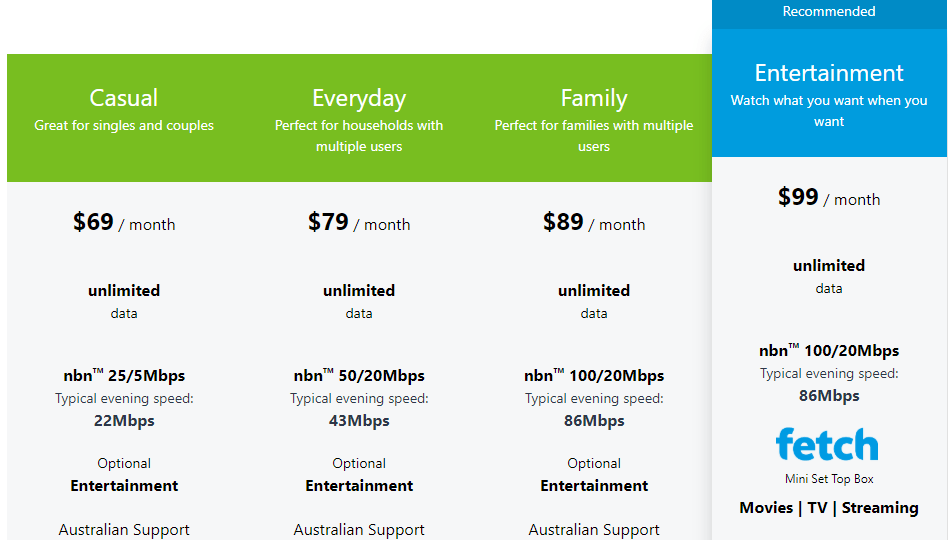Click Movies | TV | Streaming text
The height and width of the screenshot is (540, 948).
pyautogui.click(x=829, y=508)
